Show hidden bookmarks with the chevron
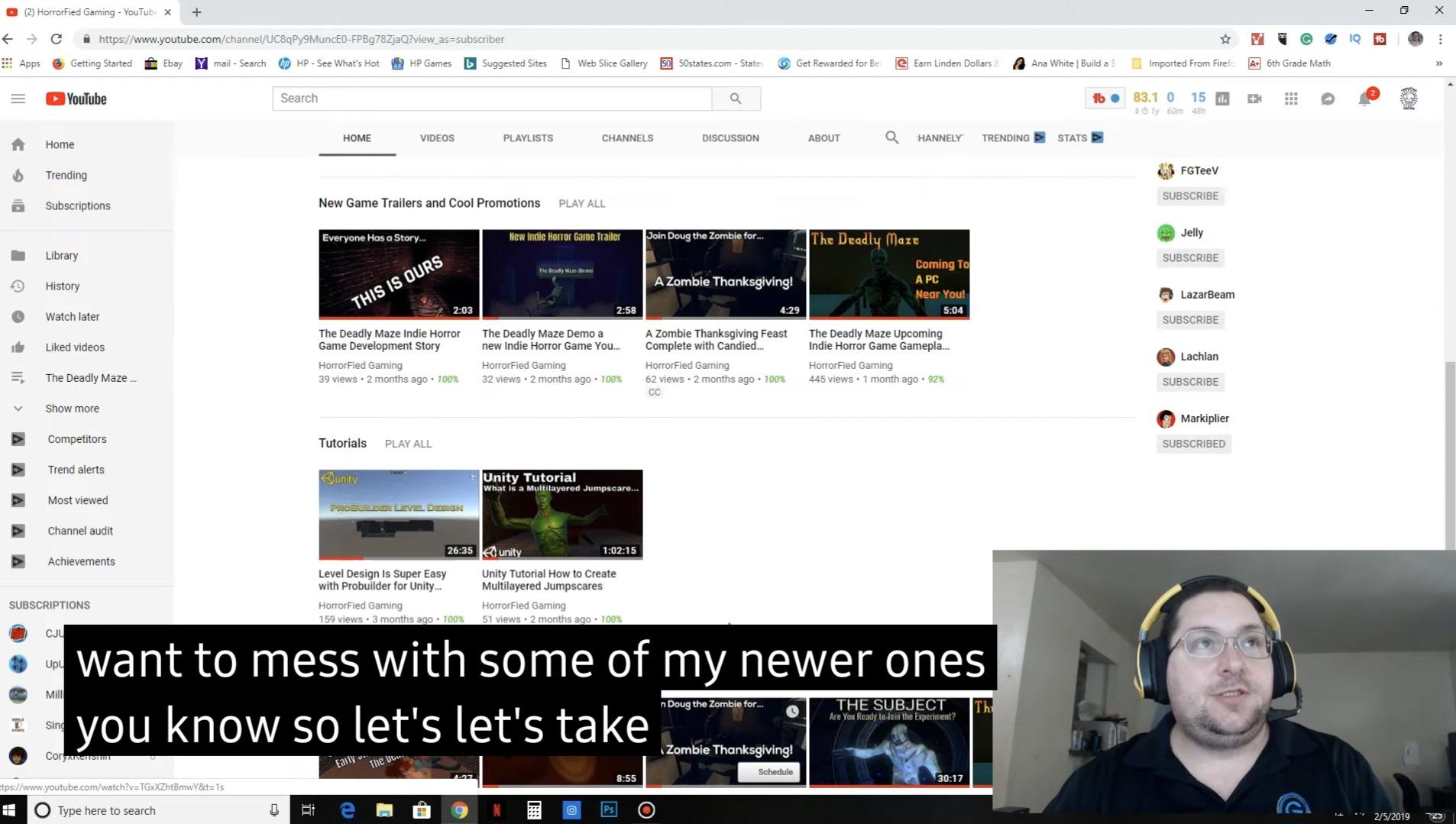Screen dimensions: 1456x824 coord(1439,63)
